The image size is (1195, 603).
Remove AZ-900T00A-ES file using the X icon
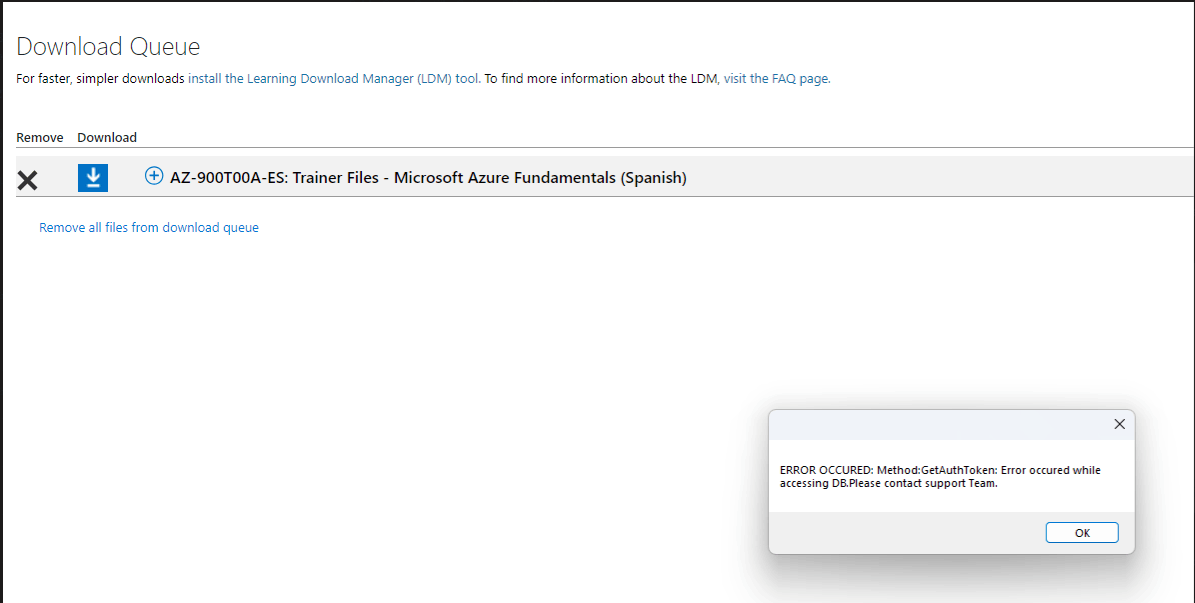click(27, 181)
